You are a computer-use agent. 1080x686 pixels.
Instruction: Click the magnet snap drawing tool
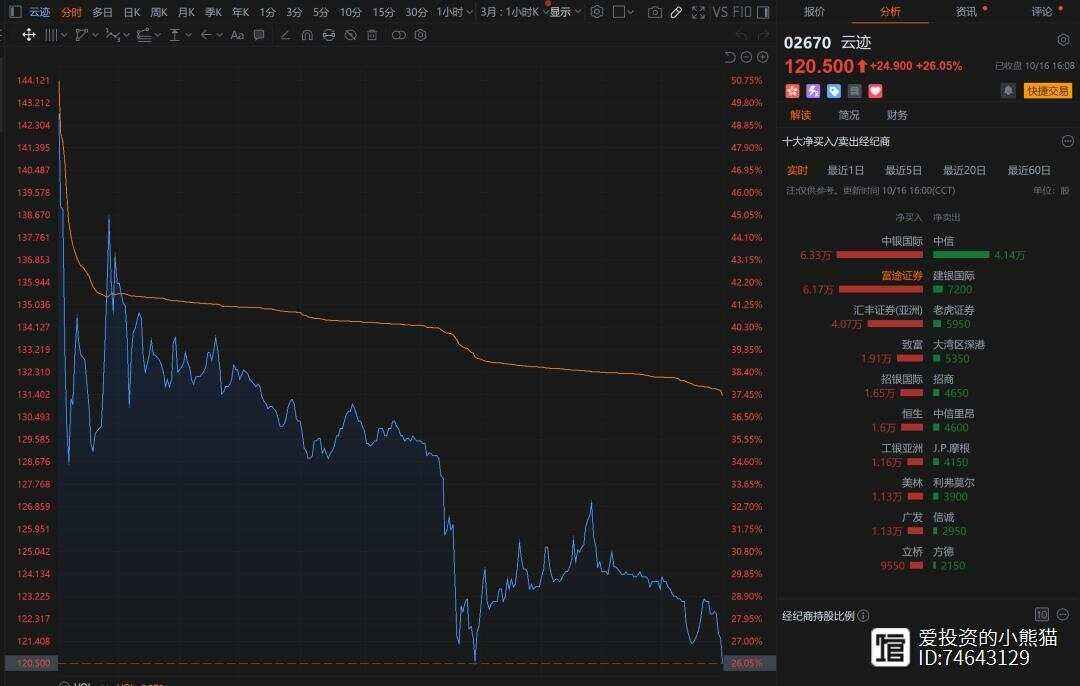(x=306, y=35)
